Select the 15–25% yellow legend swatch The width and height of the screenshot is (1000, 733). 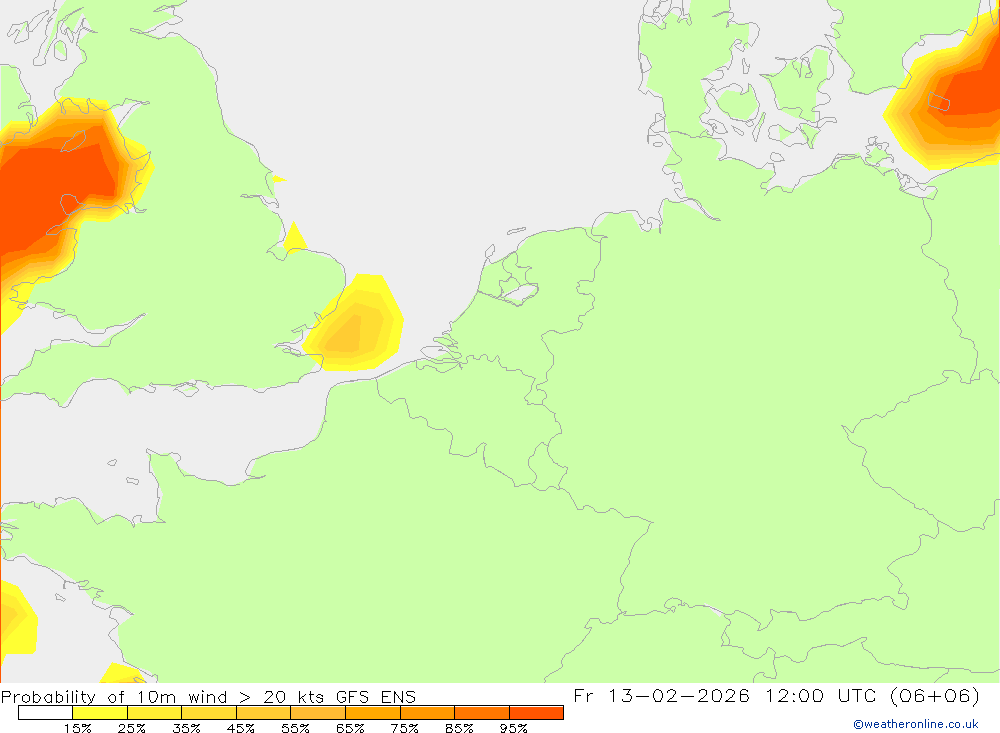(x=100, y=713)
